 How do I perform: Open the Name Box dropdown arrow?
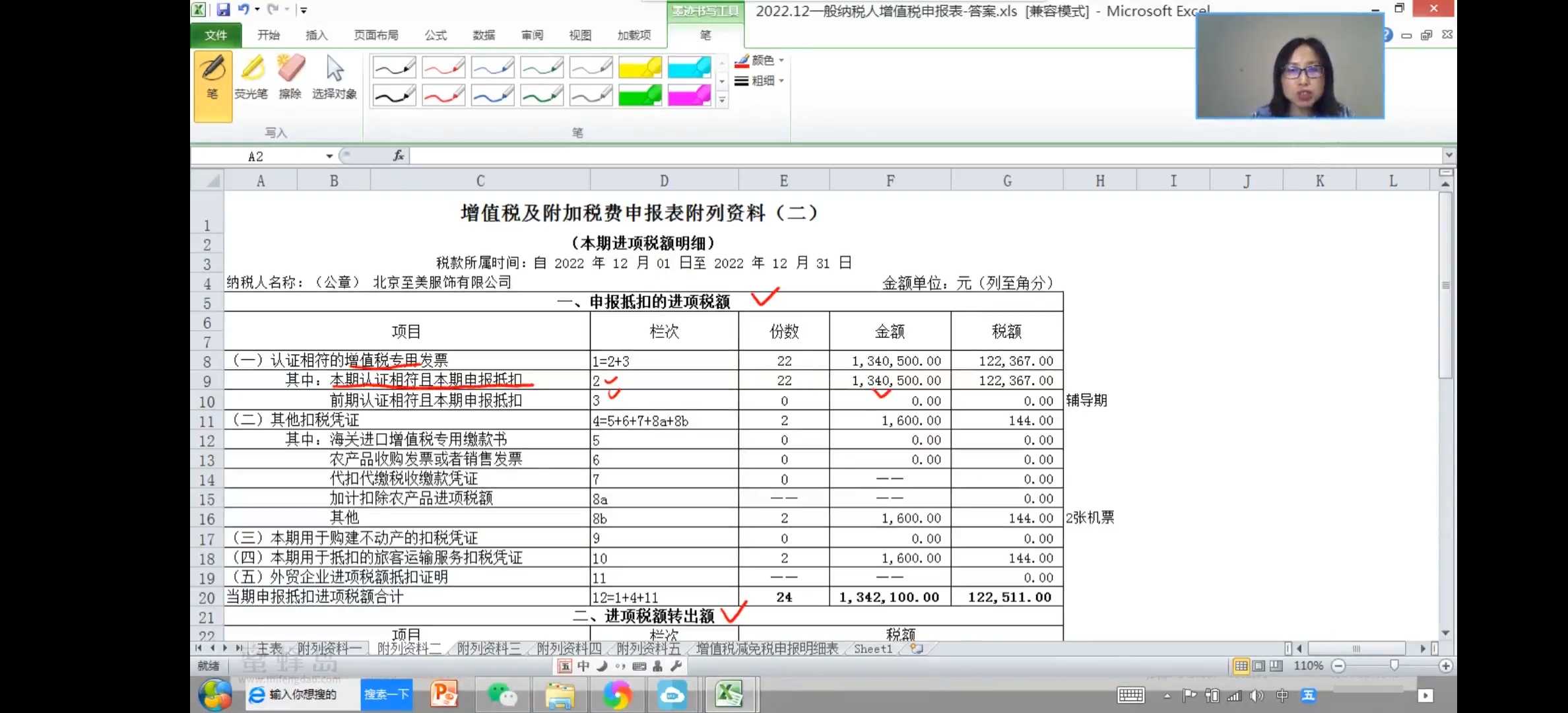click(329, 156)
